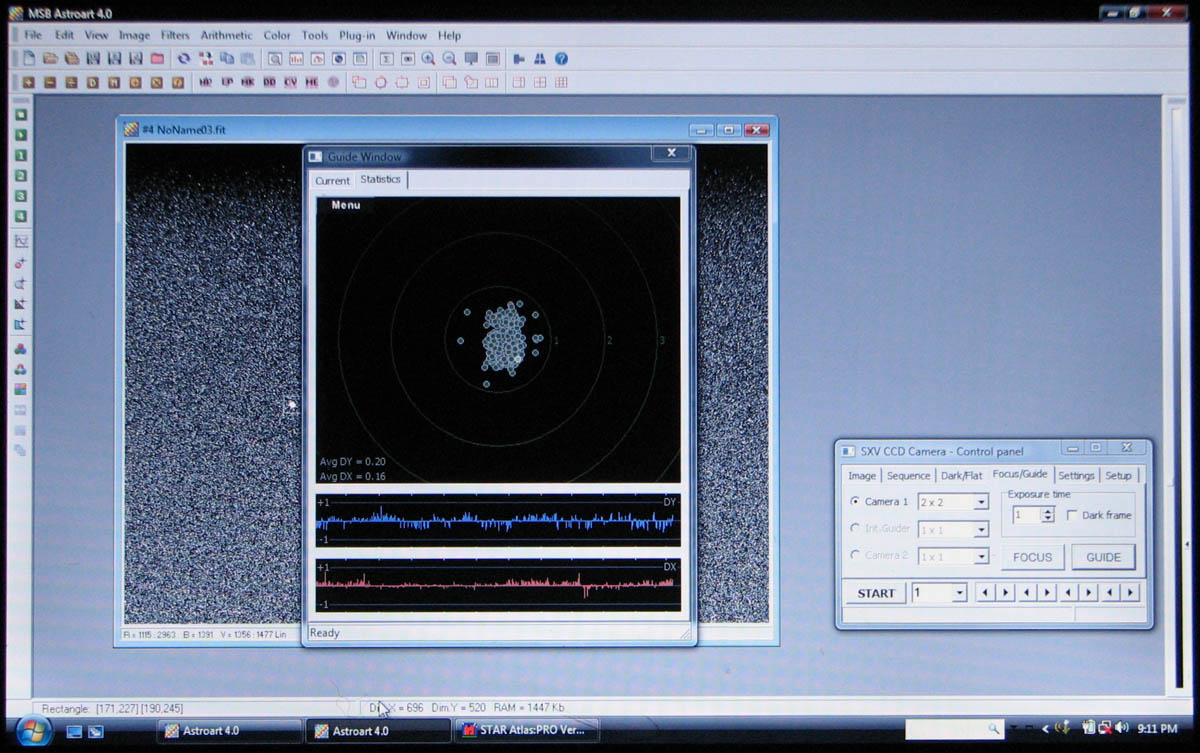
Task: Click the HP filter toolbar icon
Action: click(x=205, y=82)
